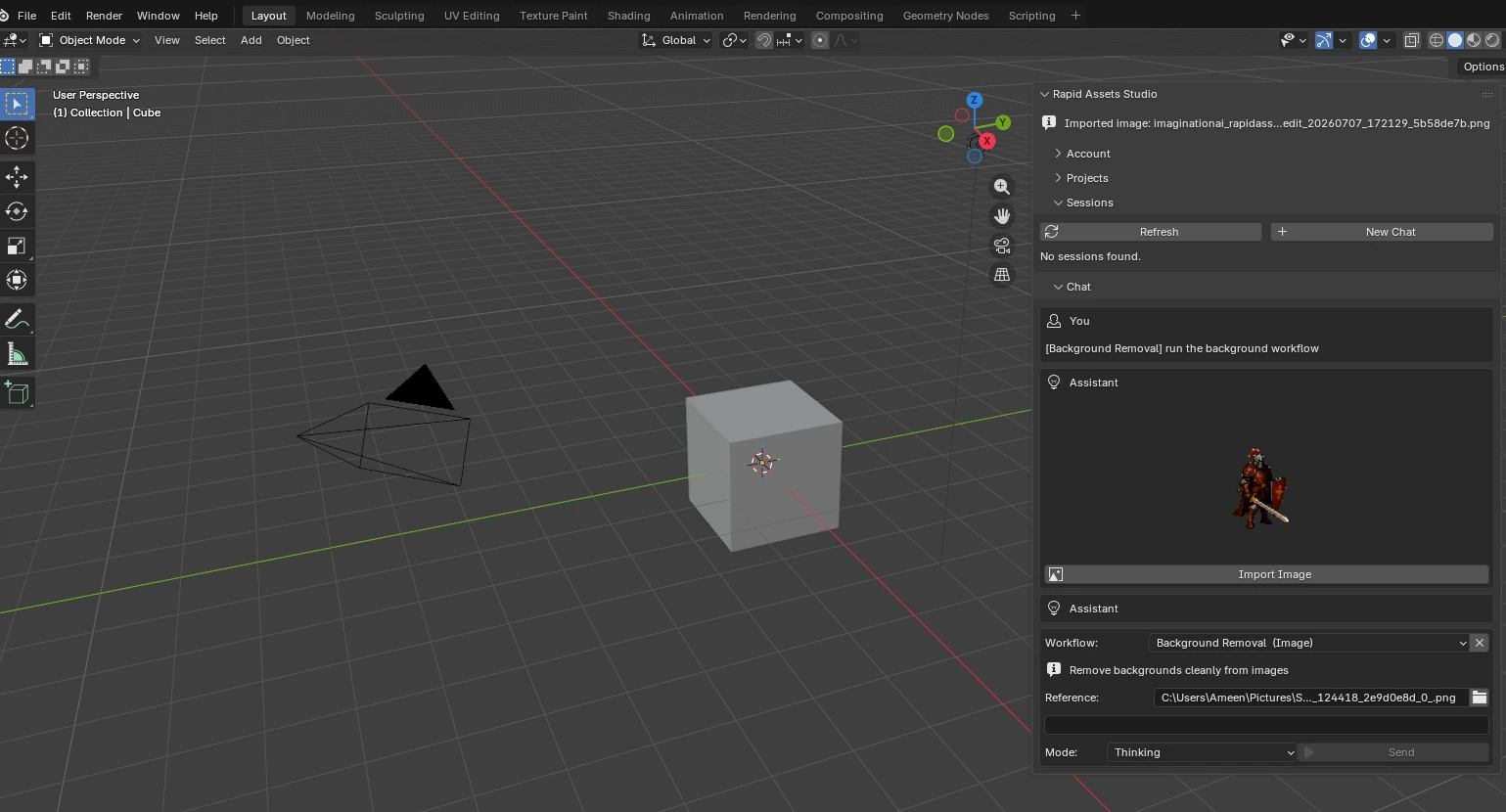Switch to Wireframe viewport shading

coord(1437,40)
